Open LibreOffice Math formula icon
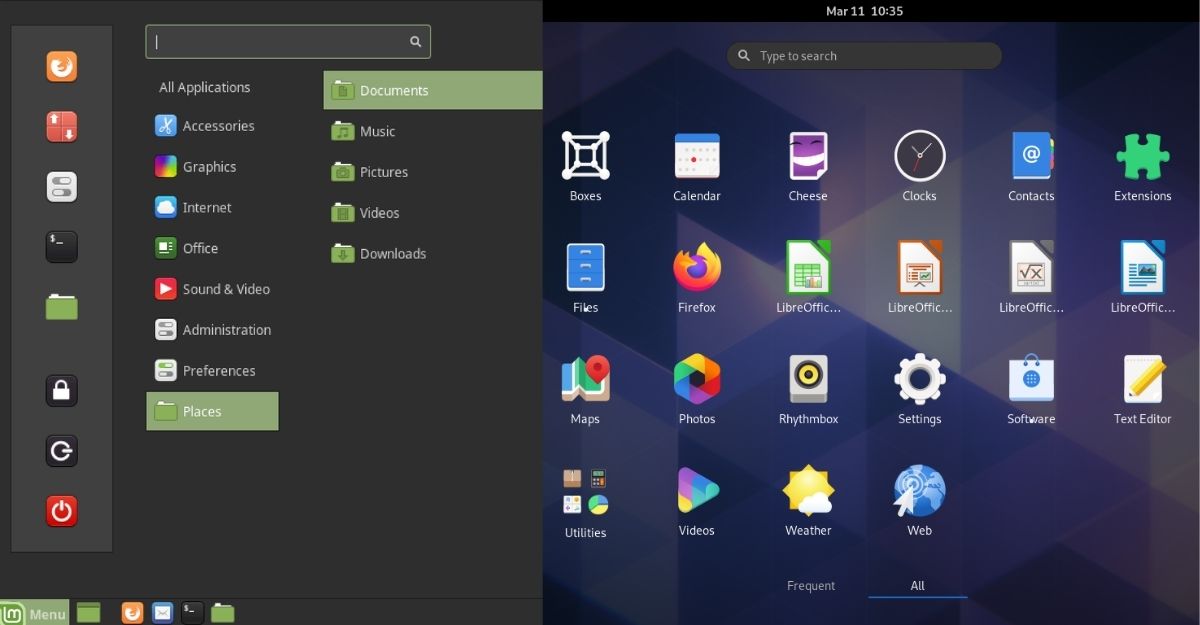1200x625 pixels. pyautogui.click(x=1031, y=278)
